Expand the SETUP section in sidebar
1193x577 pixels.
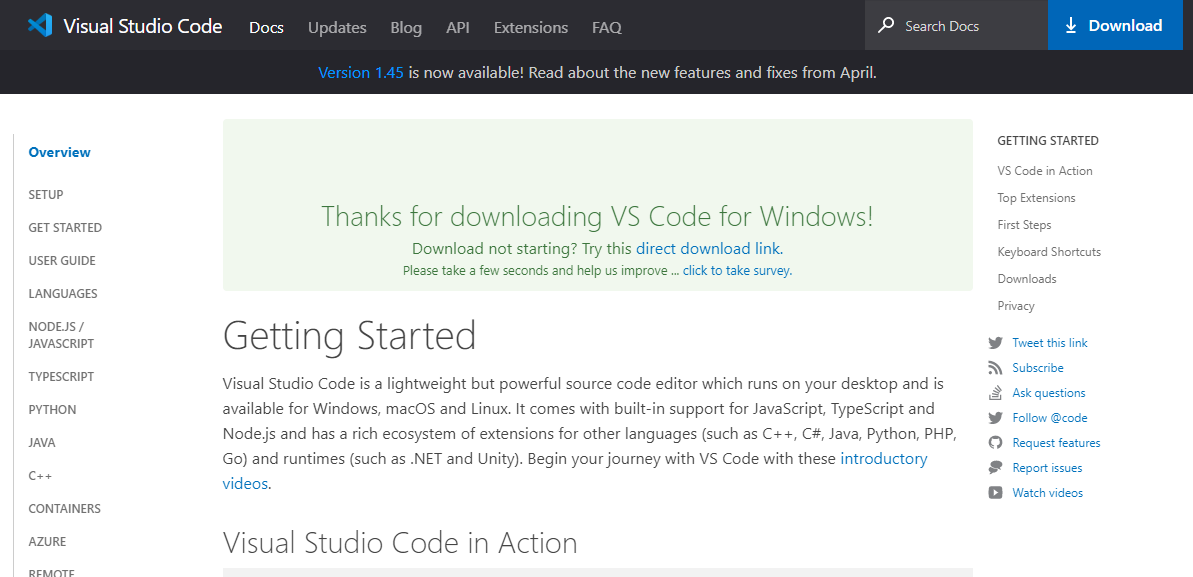[46, 195]
